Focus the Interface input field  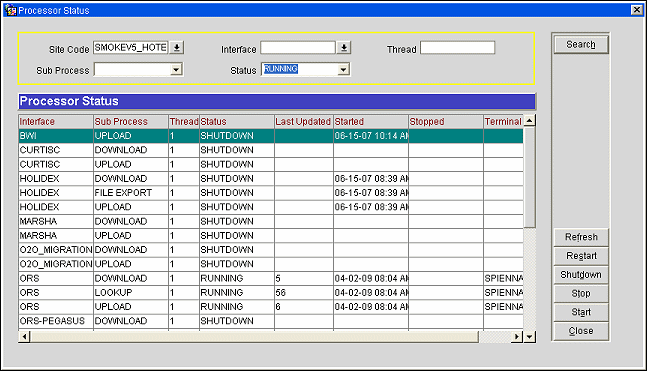[298, 47]
